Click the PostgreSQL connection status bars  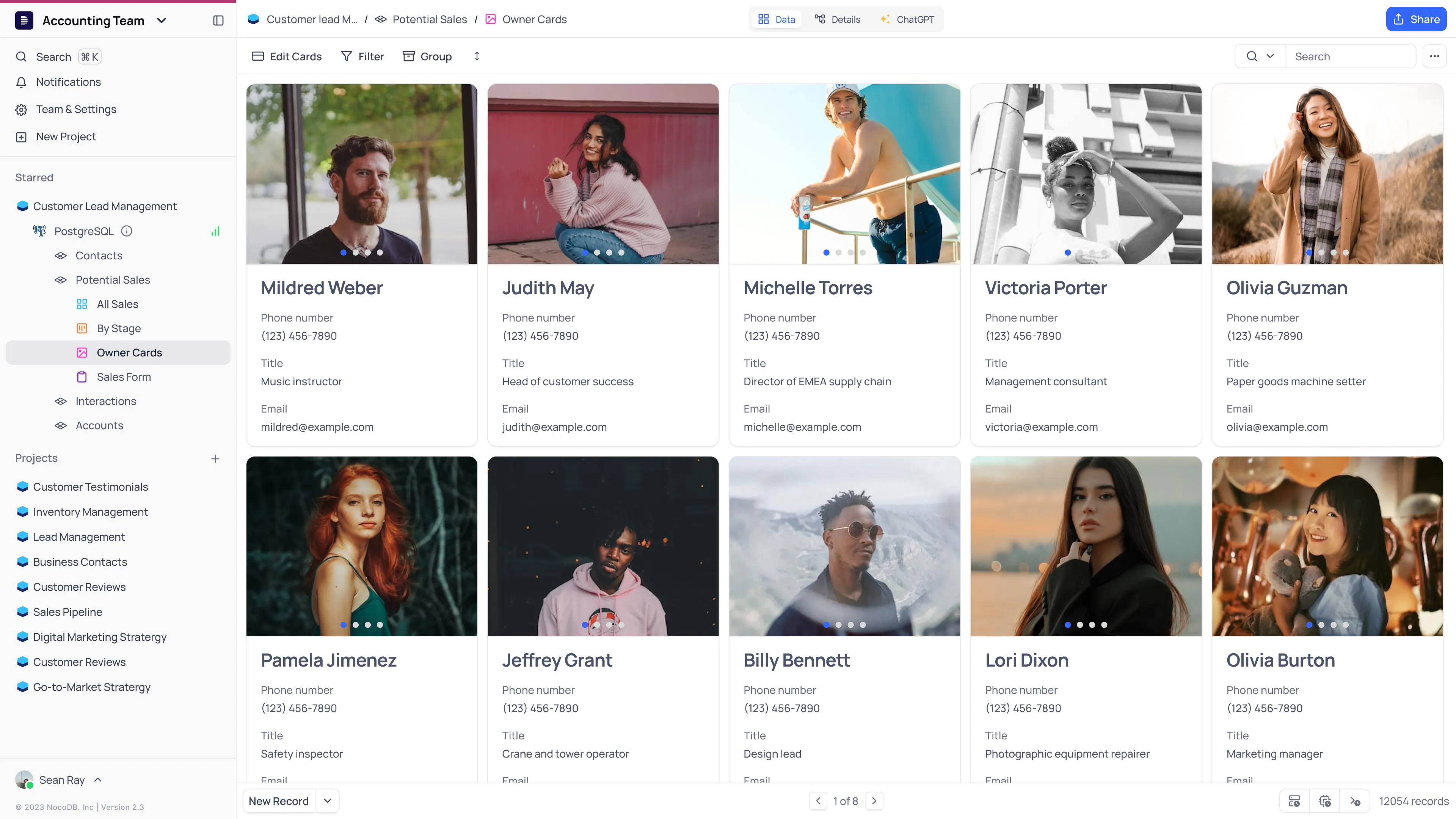[215, 231]
